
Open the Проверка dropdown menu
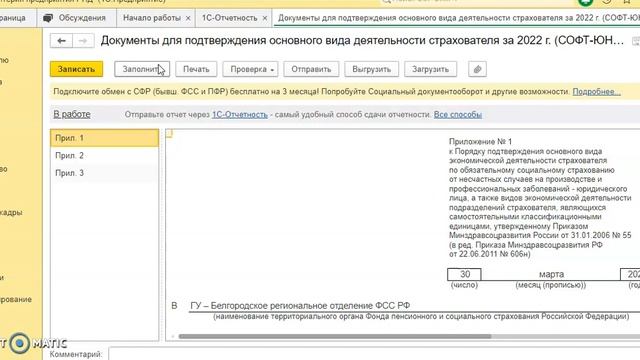[250, 69]
